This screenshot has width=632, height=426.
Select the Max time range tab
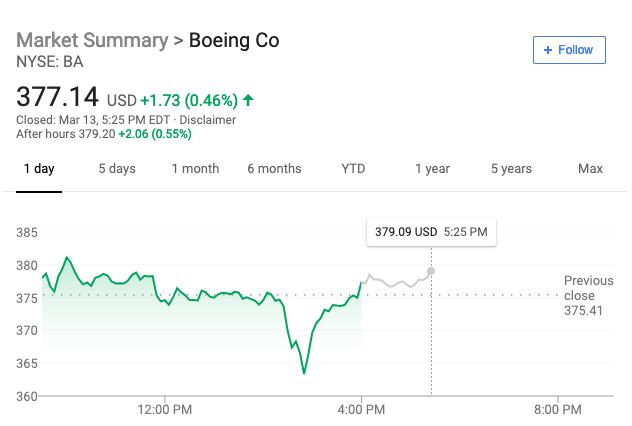tap(590, 169)
